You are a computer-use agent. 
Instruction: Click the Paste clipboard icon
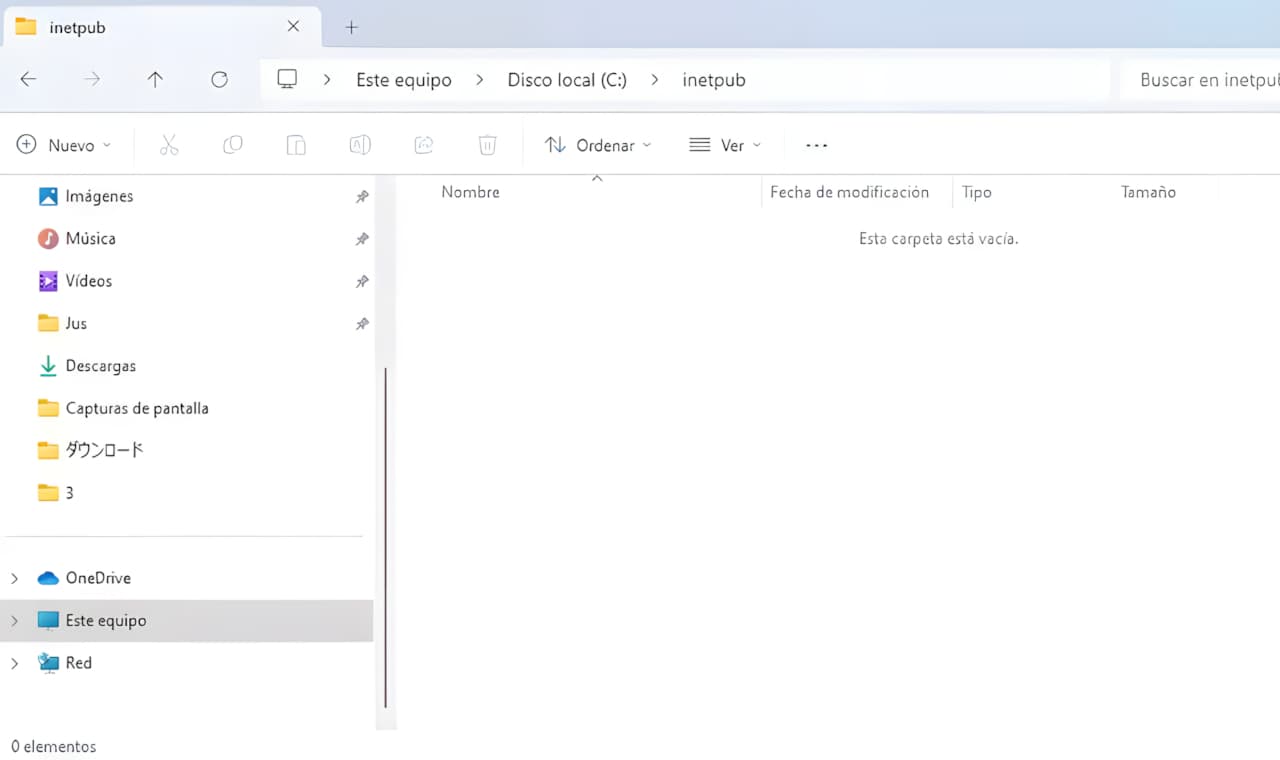[x=296, y=146]
